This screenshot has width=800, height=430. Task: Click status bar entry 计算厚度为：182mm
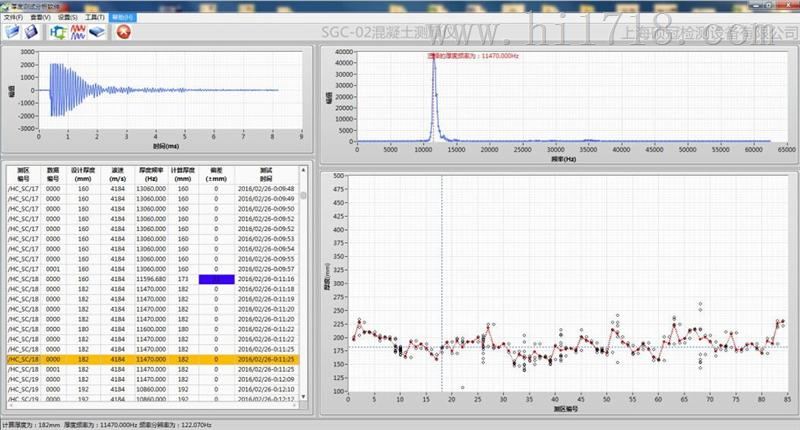[32, 425]
